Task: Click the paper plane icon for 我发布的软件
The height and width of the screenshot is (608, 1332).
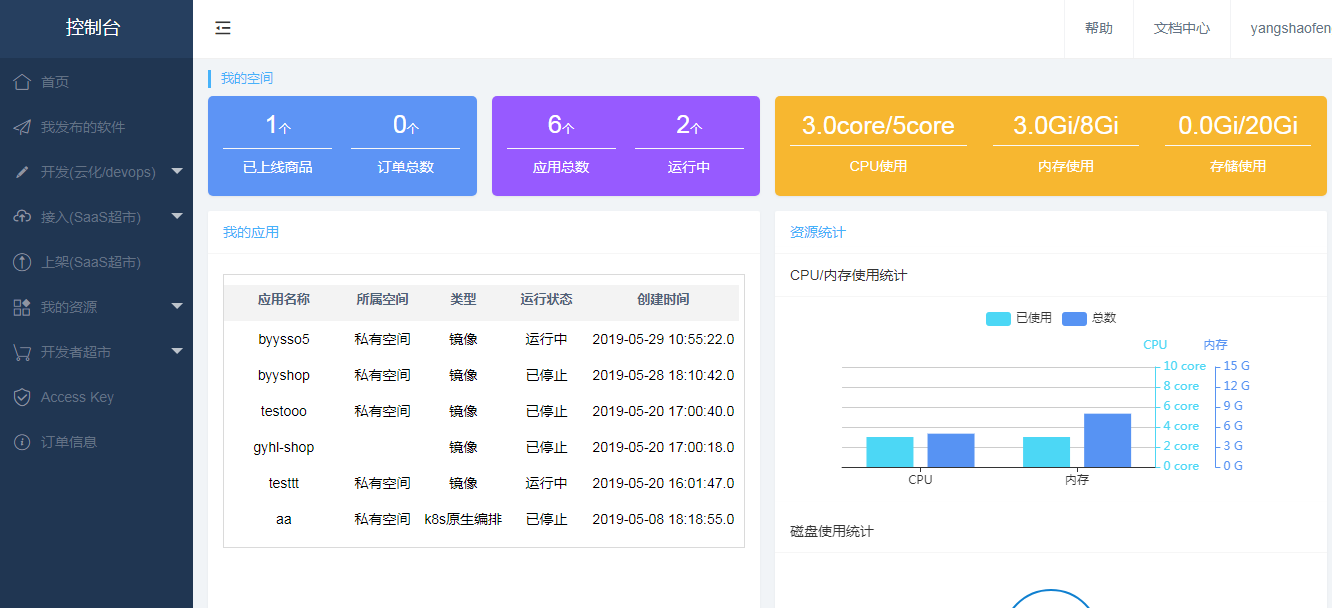Action: click(22, 127)
